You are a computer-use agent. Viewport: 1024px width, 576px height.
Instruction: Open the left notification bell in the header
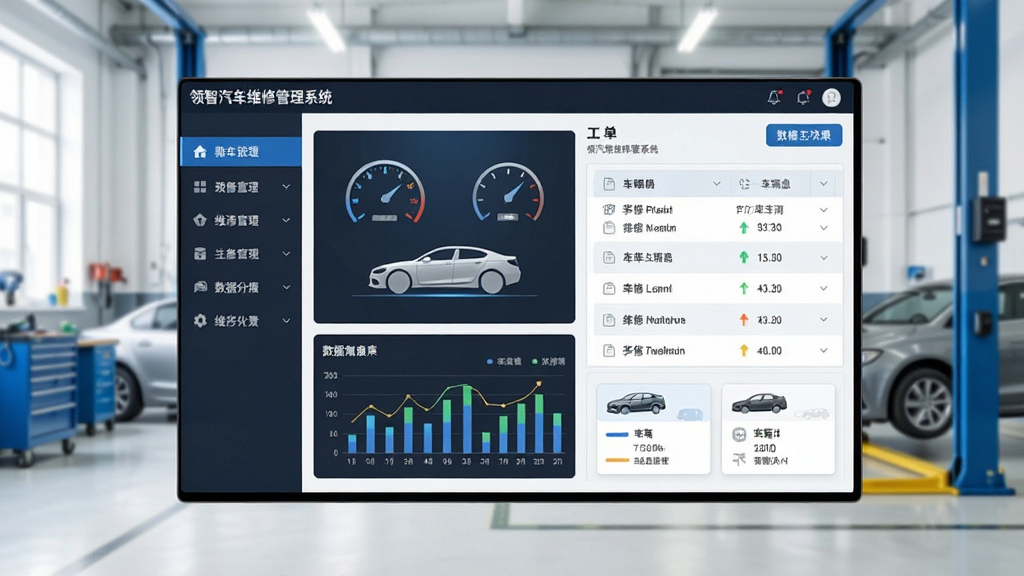(774, 98)
